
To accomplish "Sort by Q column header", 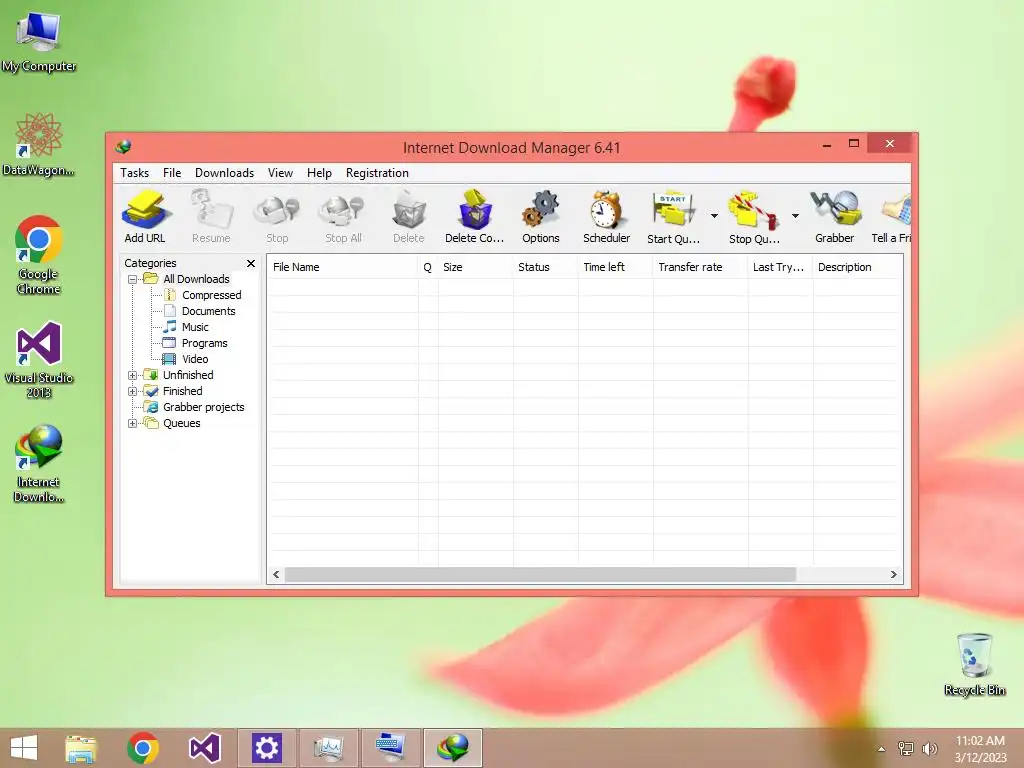I will point(428,267).
